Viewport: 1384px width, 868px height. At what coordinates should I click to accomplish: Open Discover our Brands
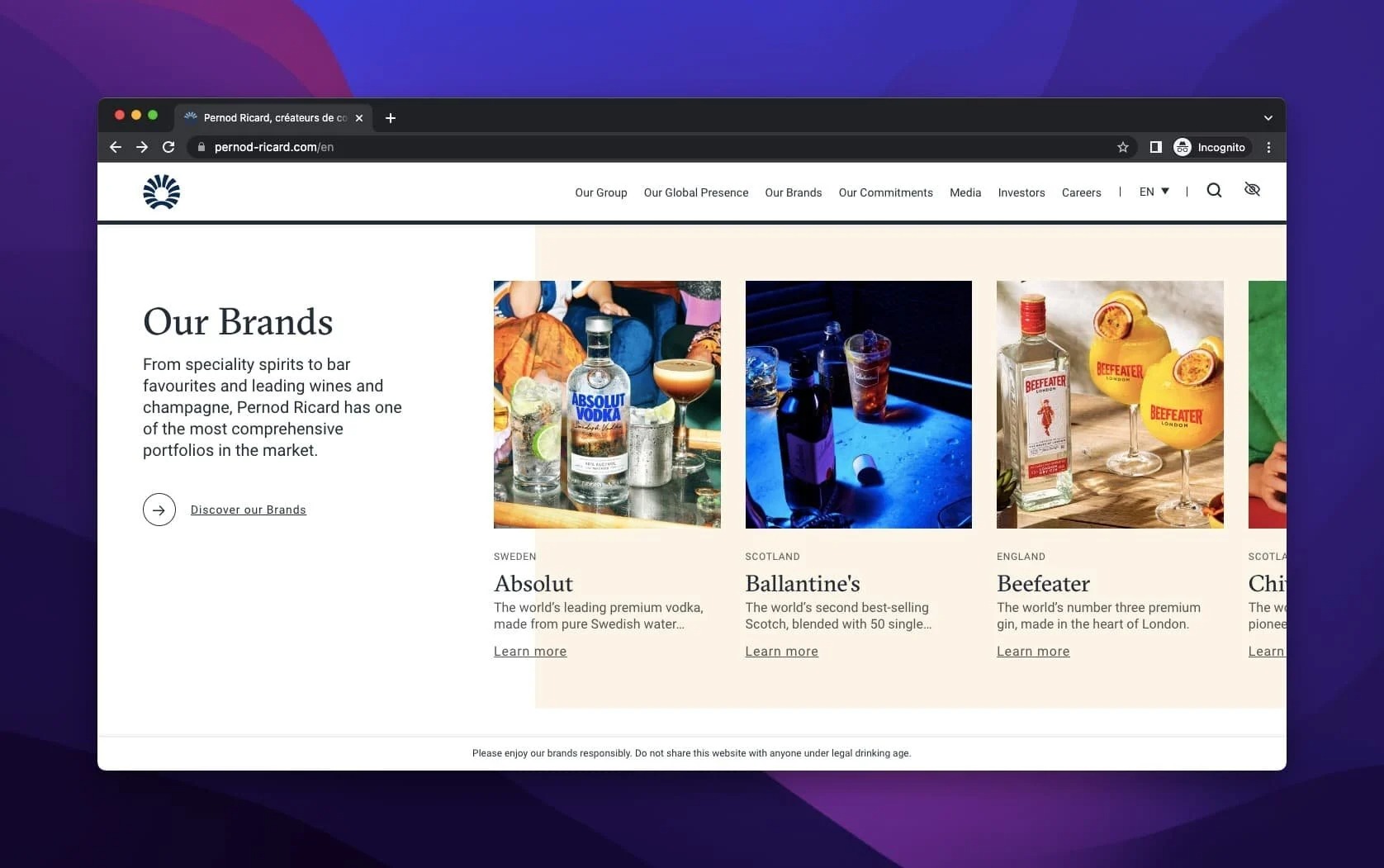(x=248, y=510)
